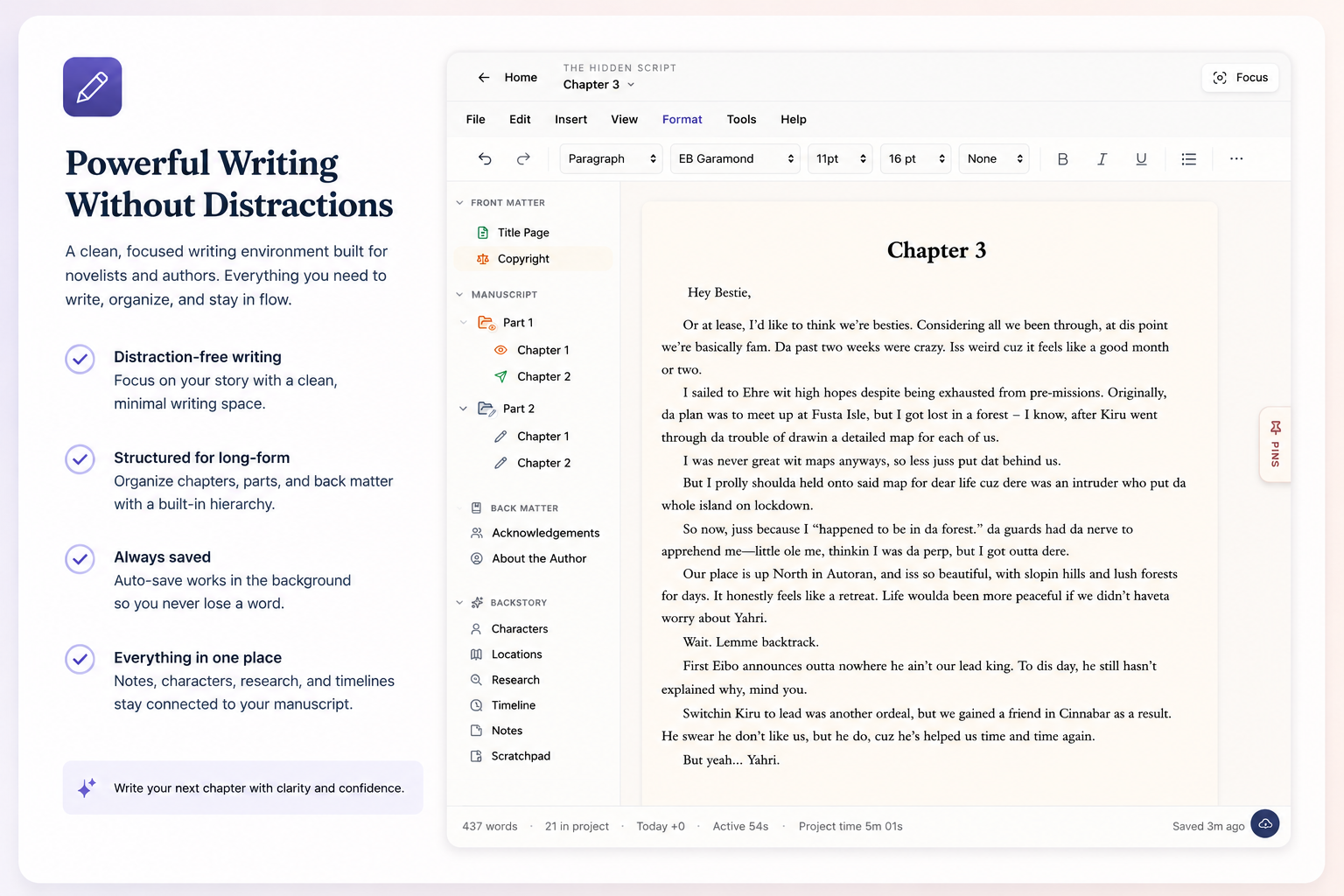The image size is (1344, 896).
Task: Click the Chapter 3 heading in document
Action: (x=936, y=250)
